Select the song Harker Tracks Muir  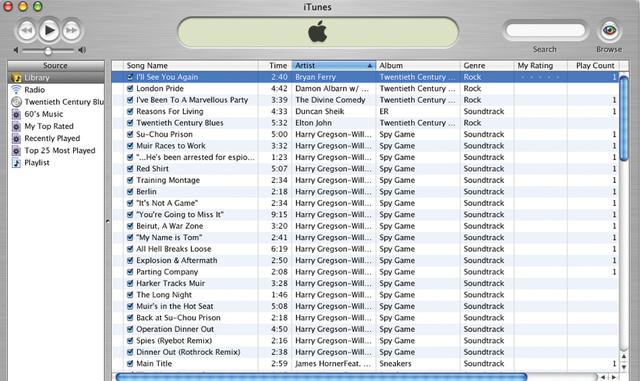point(170,283)
